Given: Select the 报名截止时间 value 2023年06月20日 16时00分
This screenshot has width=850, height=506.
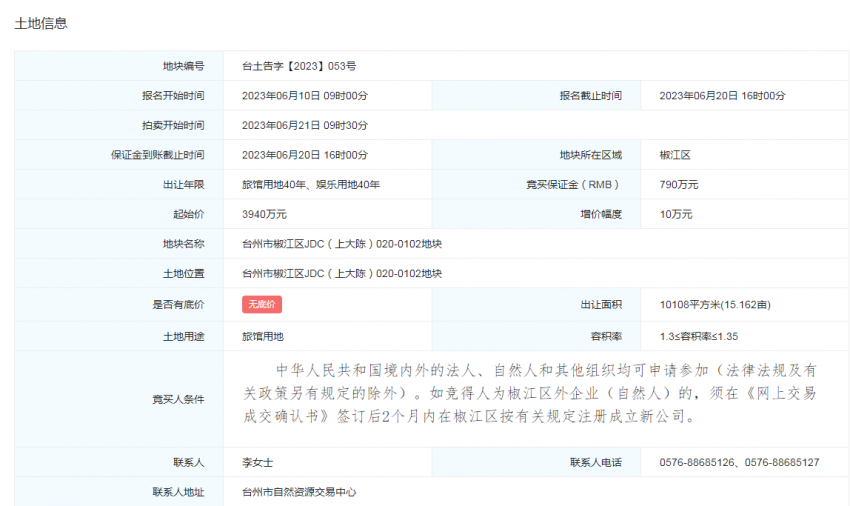Looking at the screenshot, I should click(722, 96).
